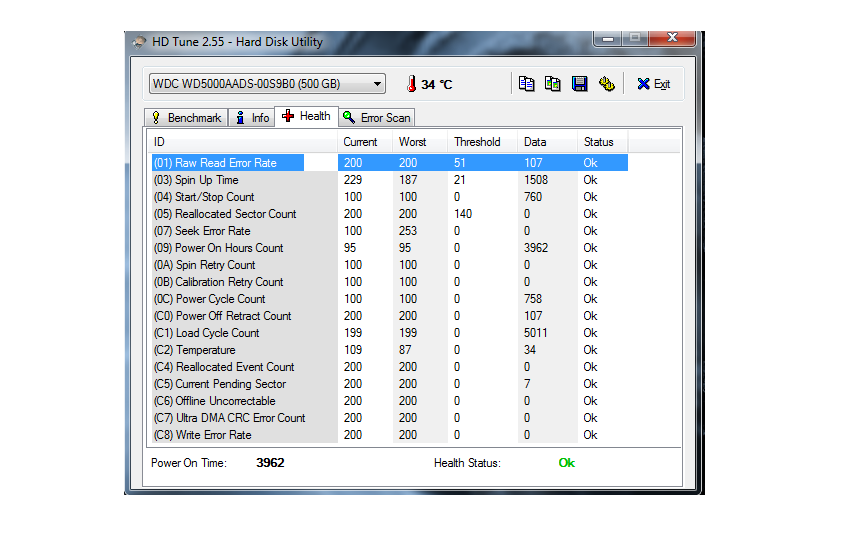The image size is (864, 540).
Task: Click the Exit button
Action: pos(654,84)
